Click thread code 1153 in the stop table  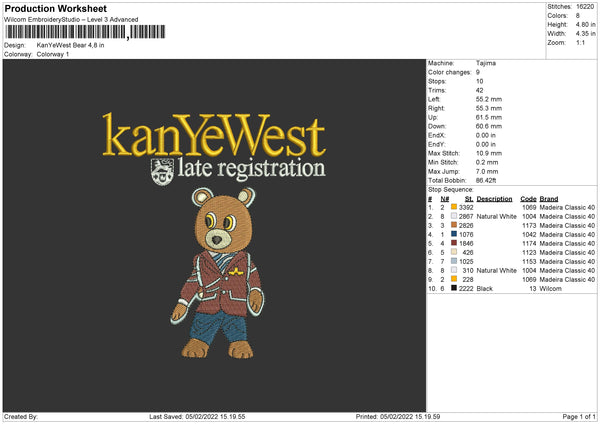tap(529, 261)
